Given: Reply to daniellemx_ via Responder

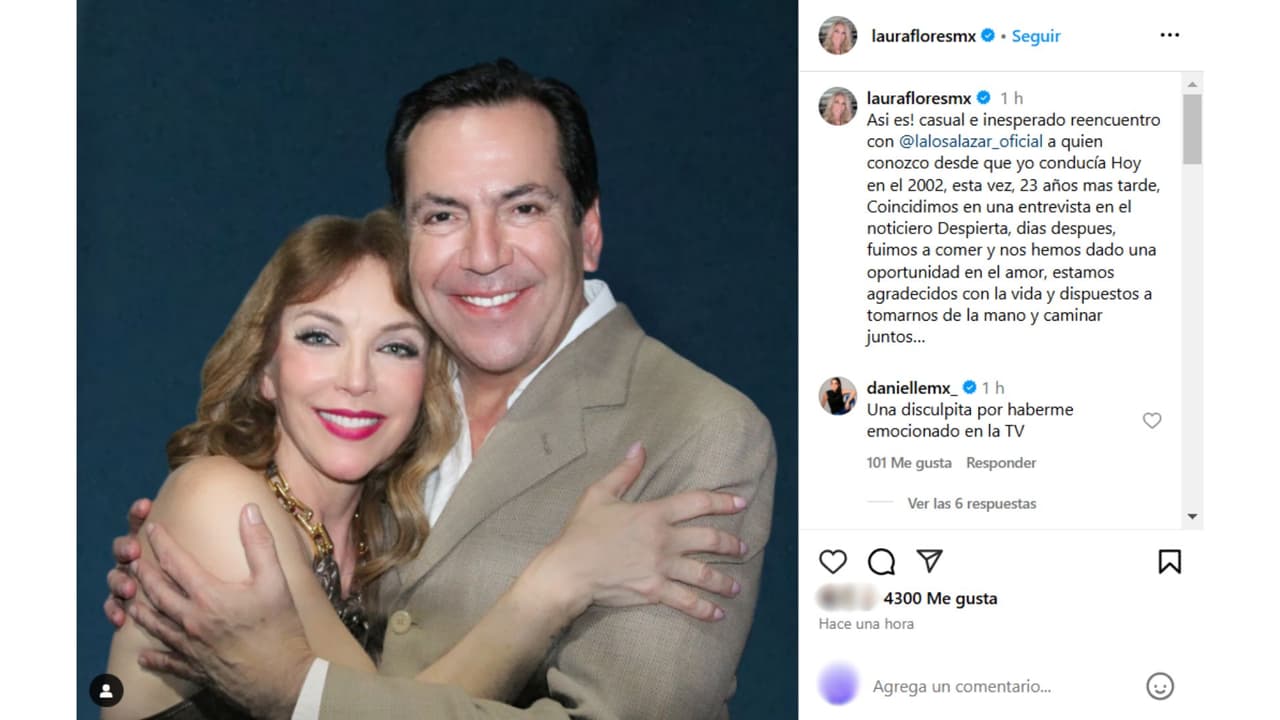Looking at the screenshot, I should point(1000,462).
